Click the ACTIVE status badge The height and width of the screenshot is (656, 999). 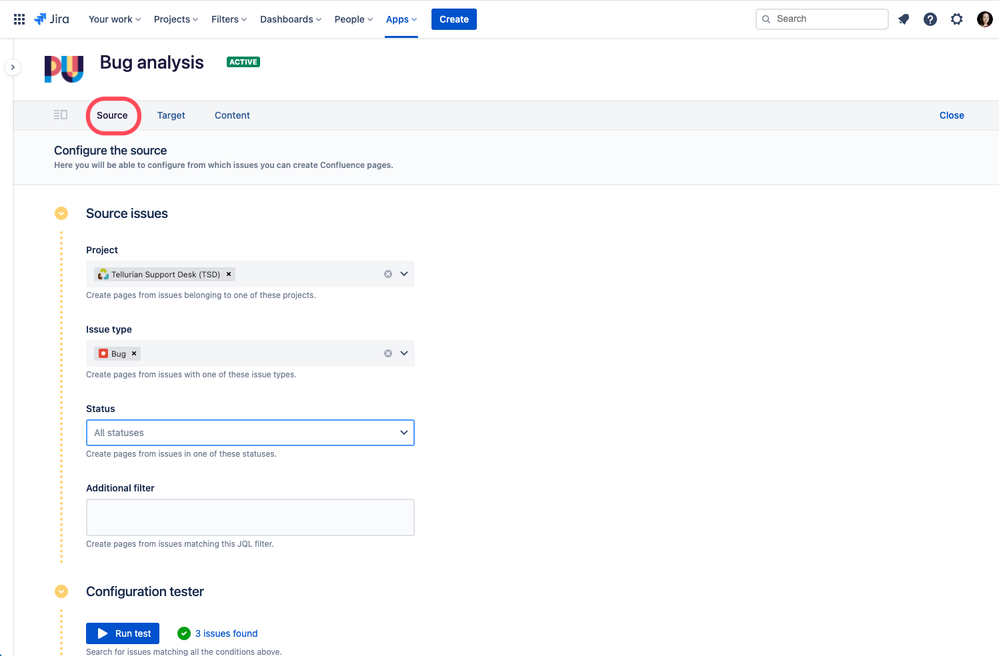(242, 62)
